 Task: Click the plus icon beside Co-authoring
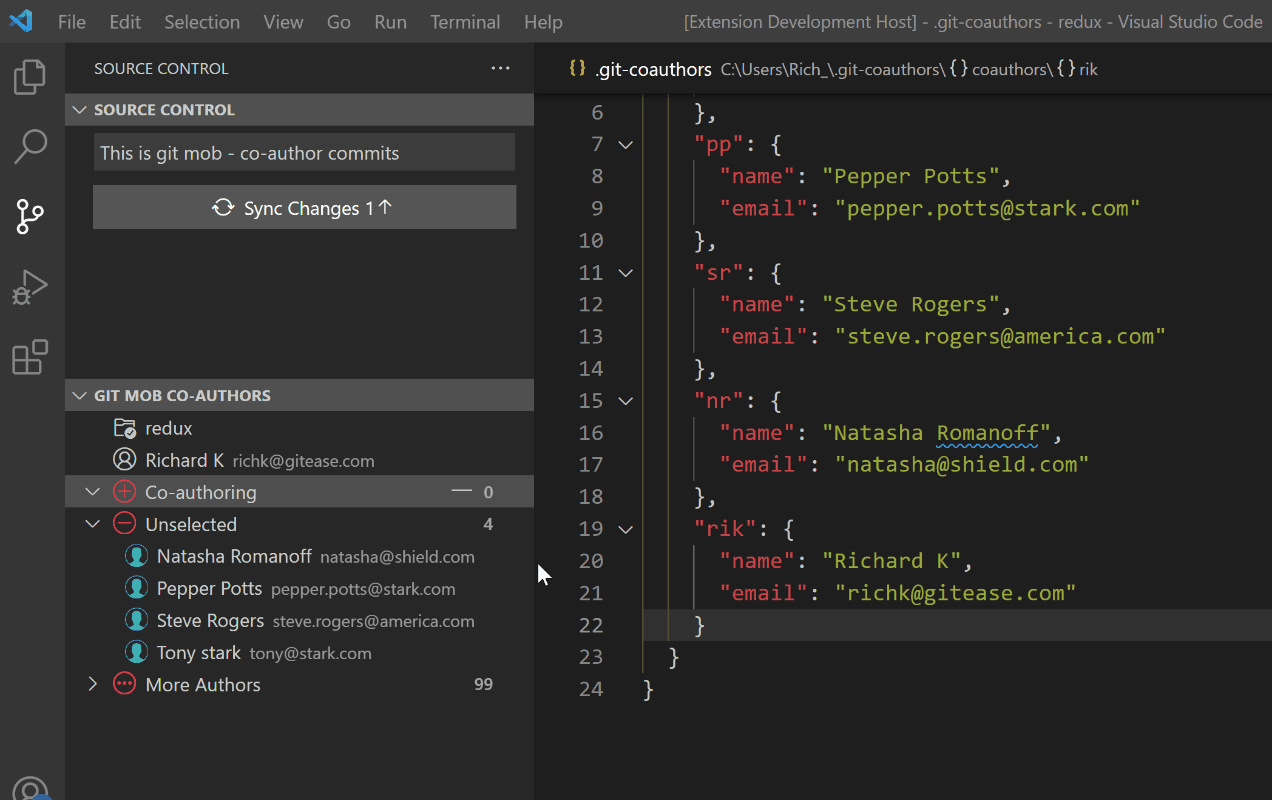point(124,491)
